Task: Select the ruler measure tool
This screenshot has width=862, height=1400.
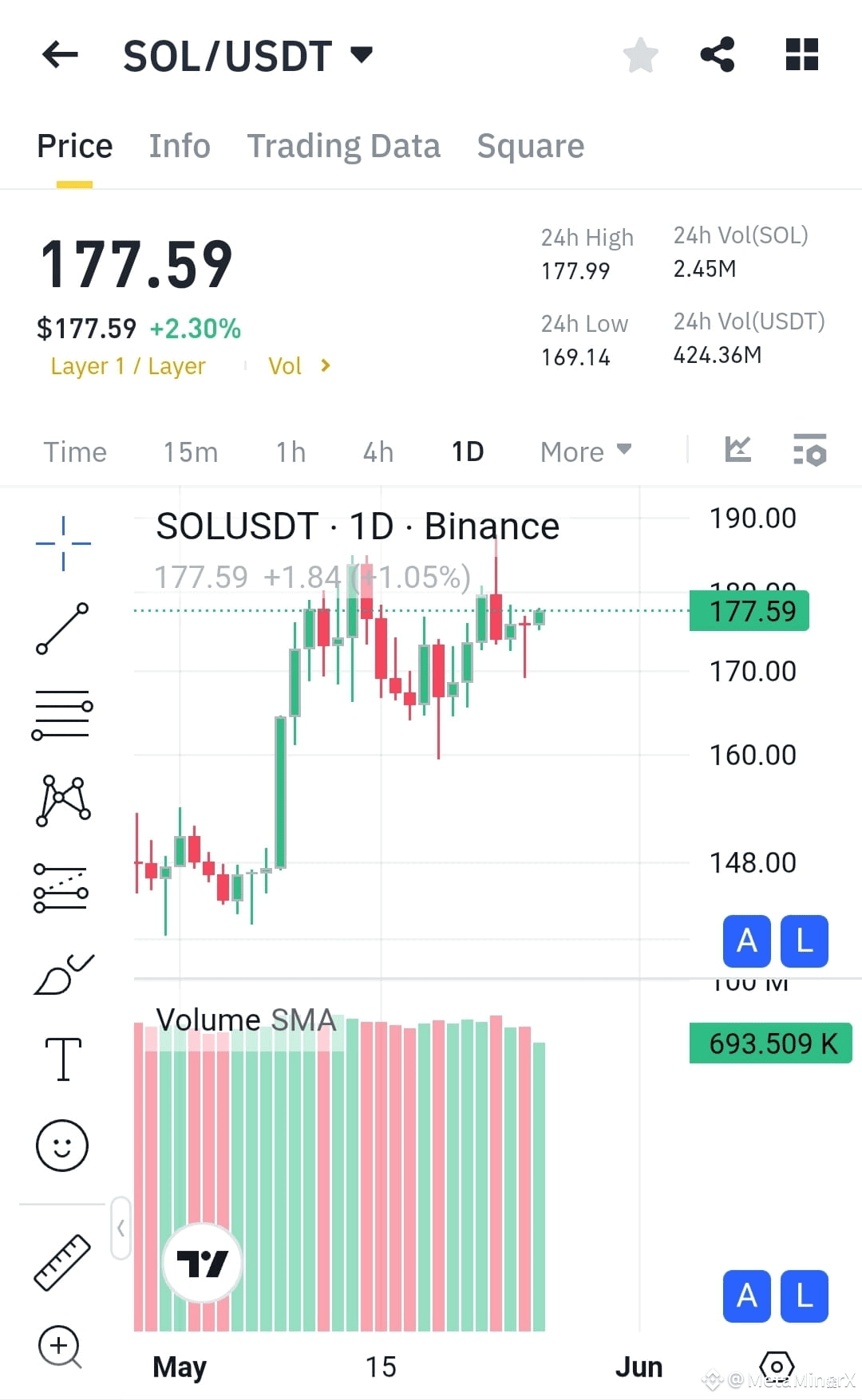Action: click(x=62, y=1262)
